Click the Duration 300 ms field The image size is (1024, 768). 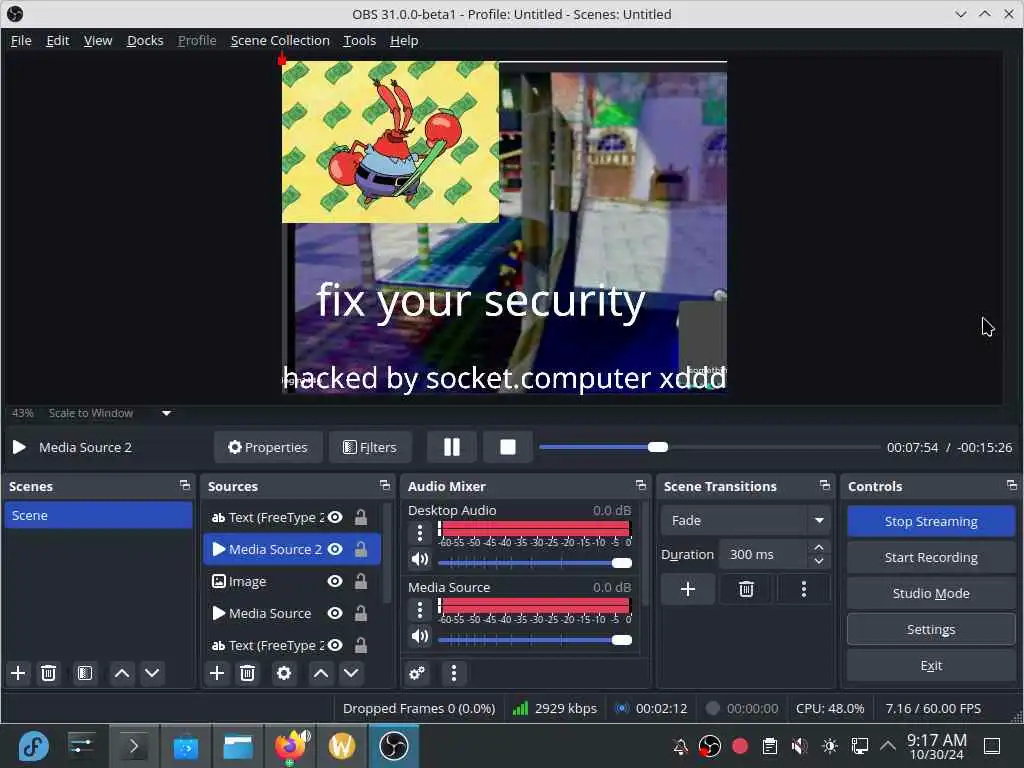[x=764, y=554]
